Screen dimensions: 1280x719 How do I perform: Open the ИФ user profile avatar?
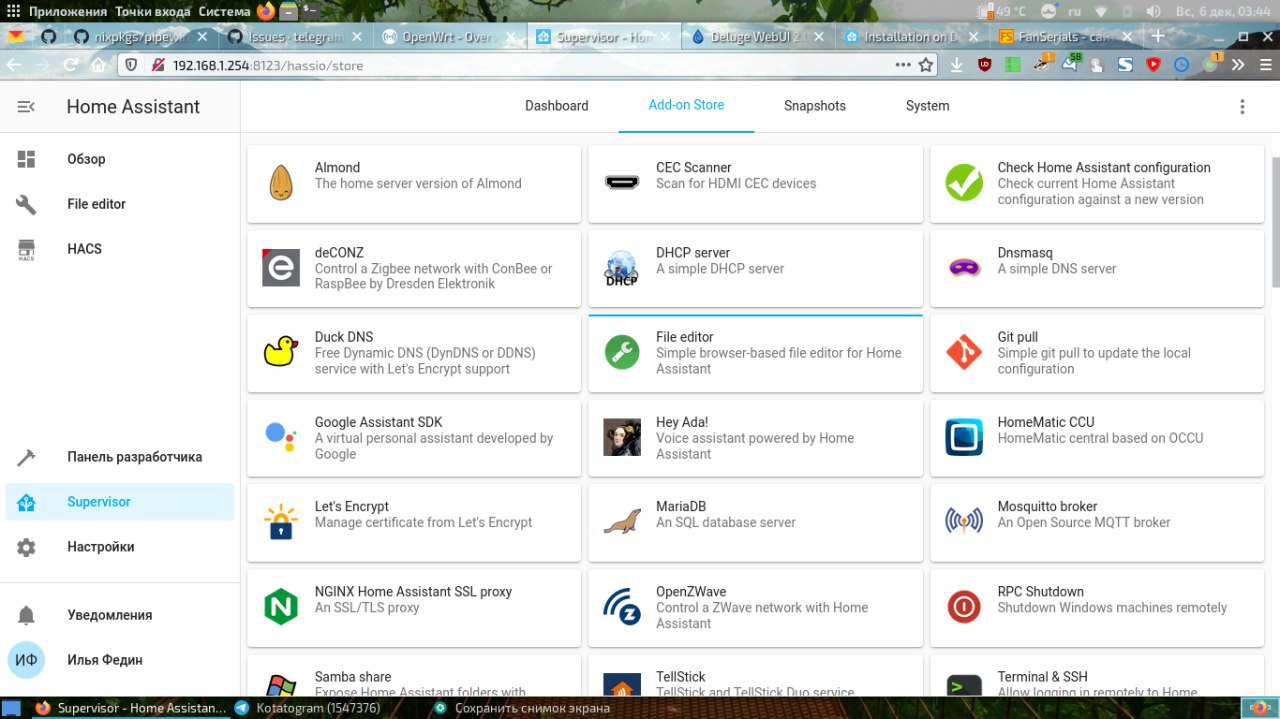click(27, 660)
